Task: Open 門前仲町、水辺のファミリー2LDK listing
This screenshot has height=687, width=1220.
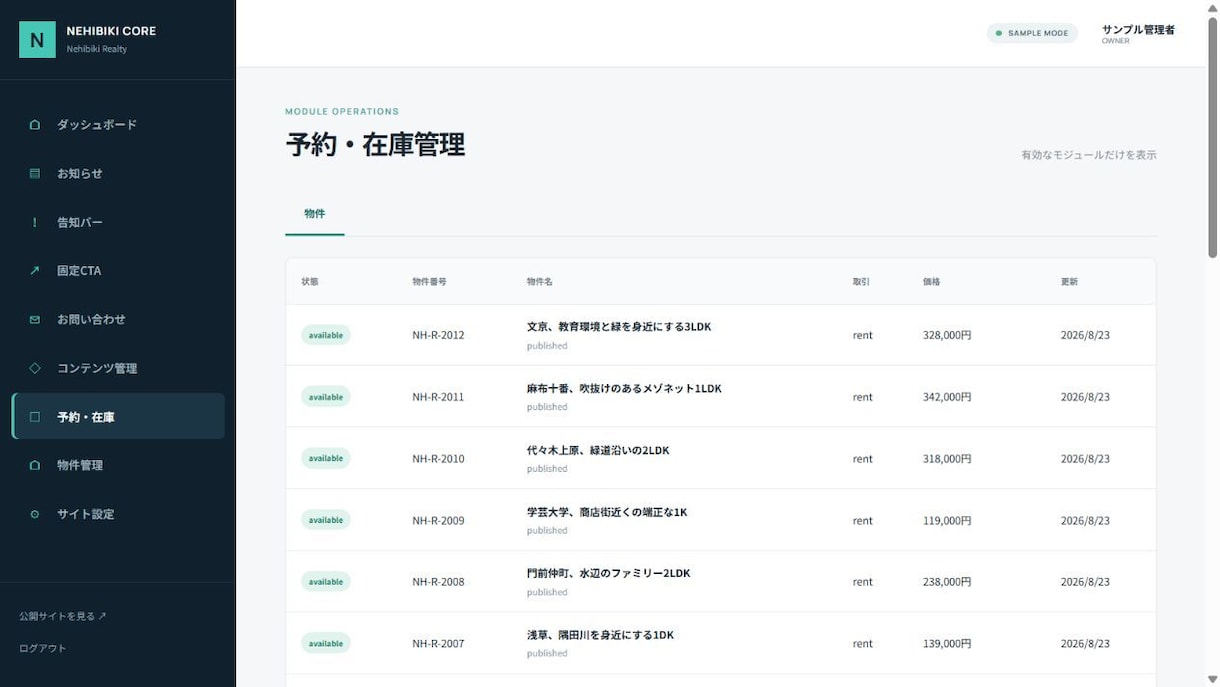Action: coord(609,573)
